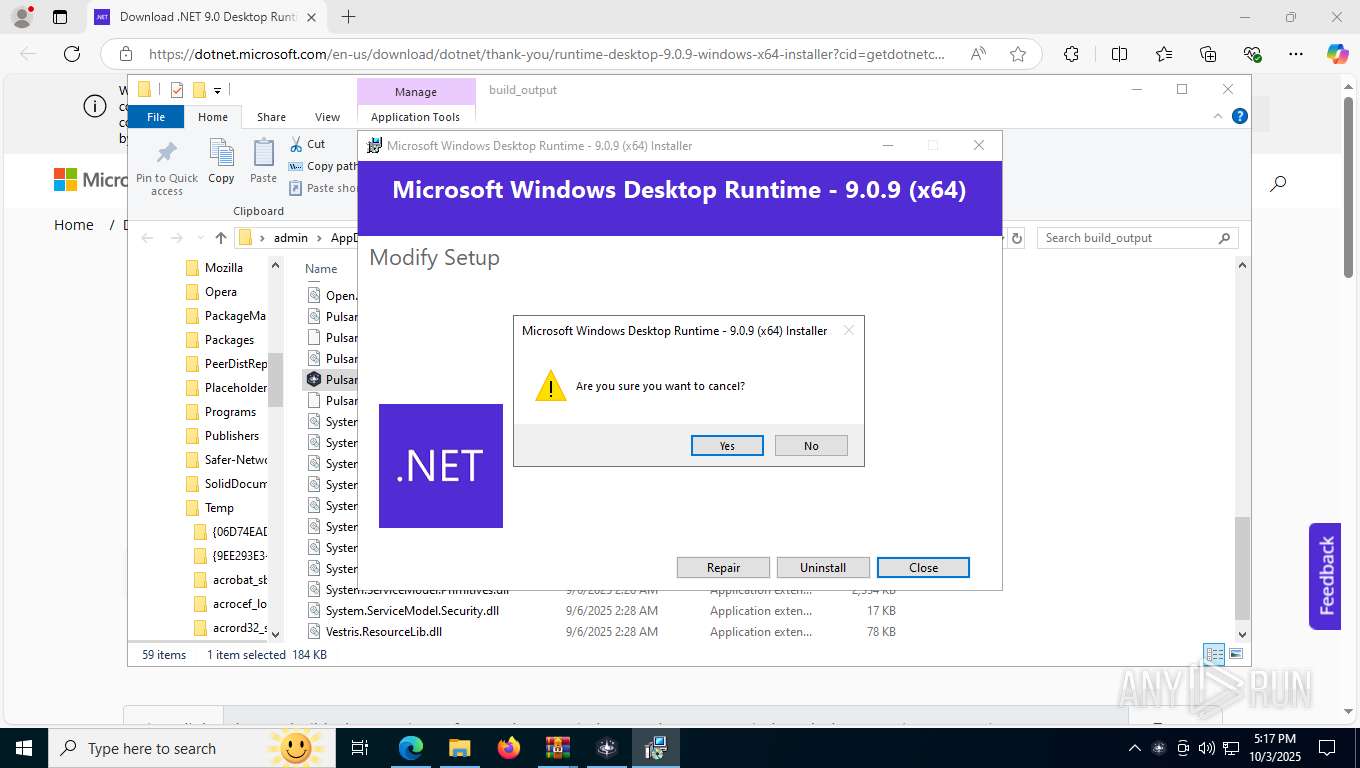This screenshot has height=768, width=1360.
Task: Select the Programs folder in tree
Action: (230, 412)
